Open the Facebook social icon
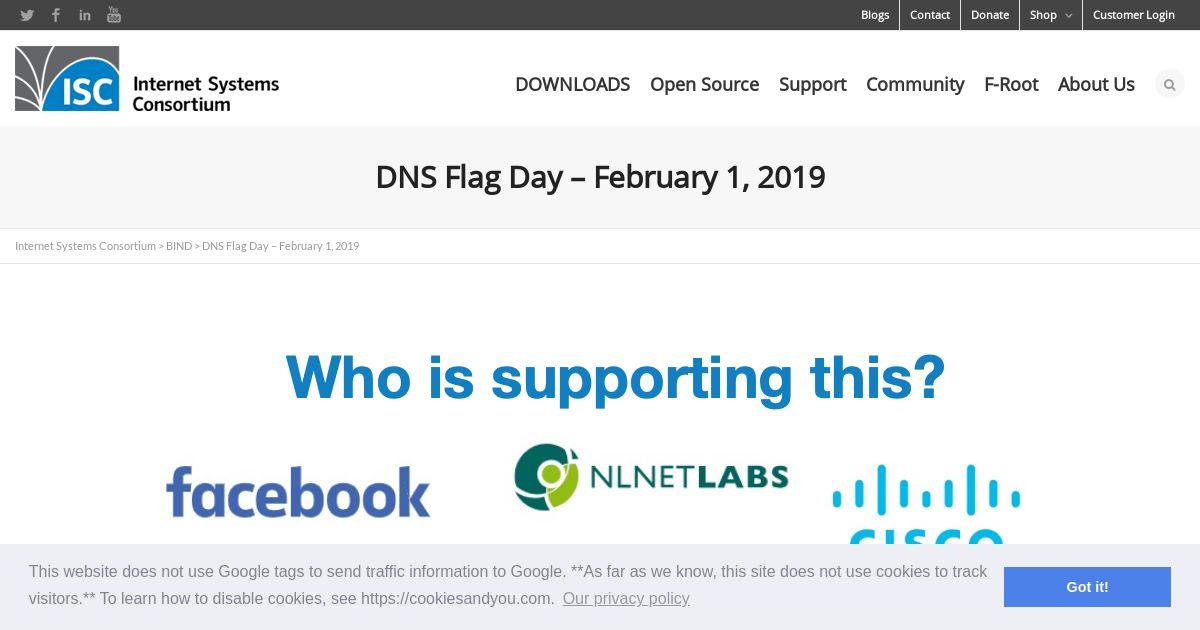The height and width of the screenshot is (630, 1200). (56, 15)
